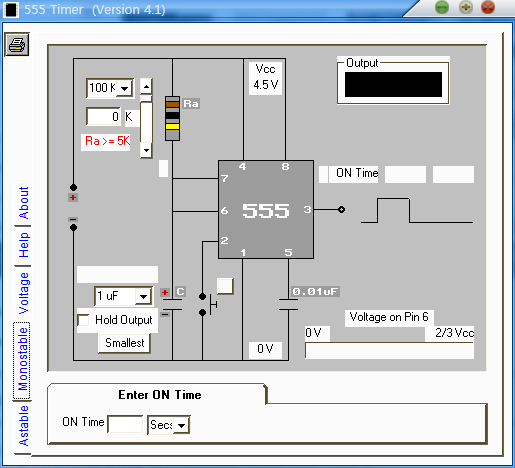This screenshot has height=468, width=515.
Task: Switch to the Monostable tab
Action: [22, 360]
